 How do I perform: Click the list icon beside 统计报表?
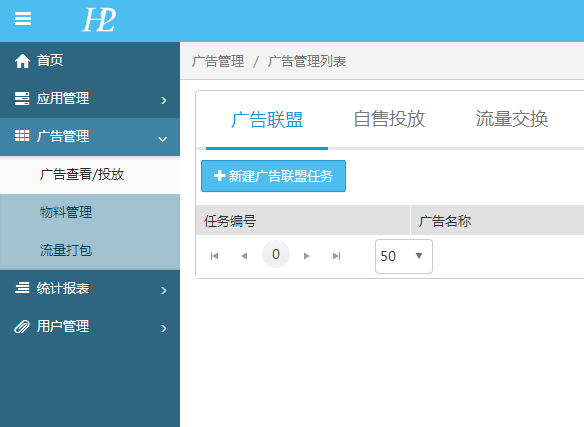click(x=22, y=288)
